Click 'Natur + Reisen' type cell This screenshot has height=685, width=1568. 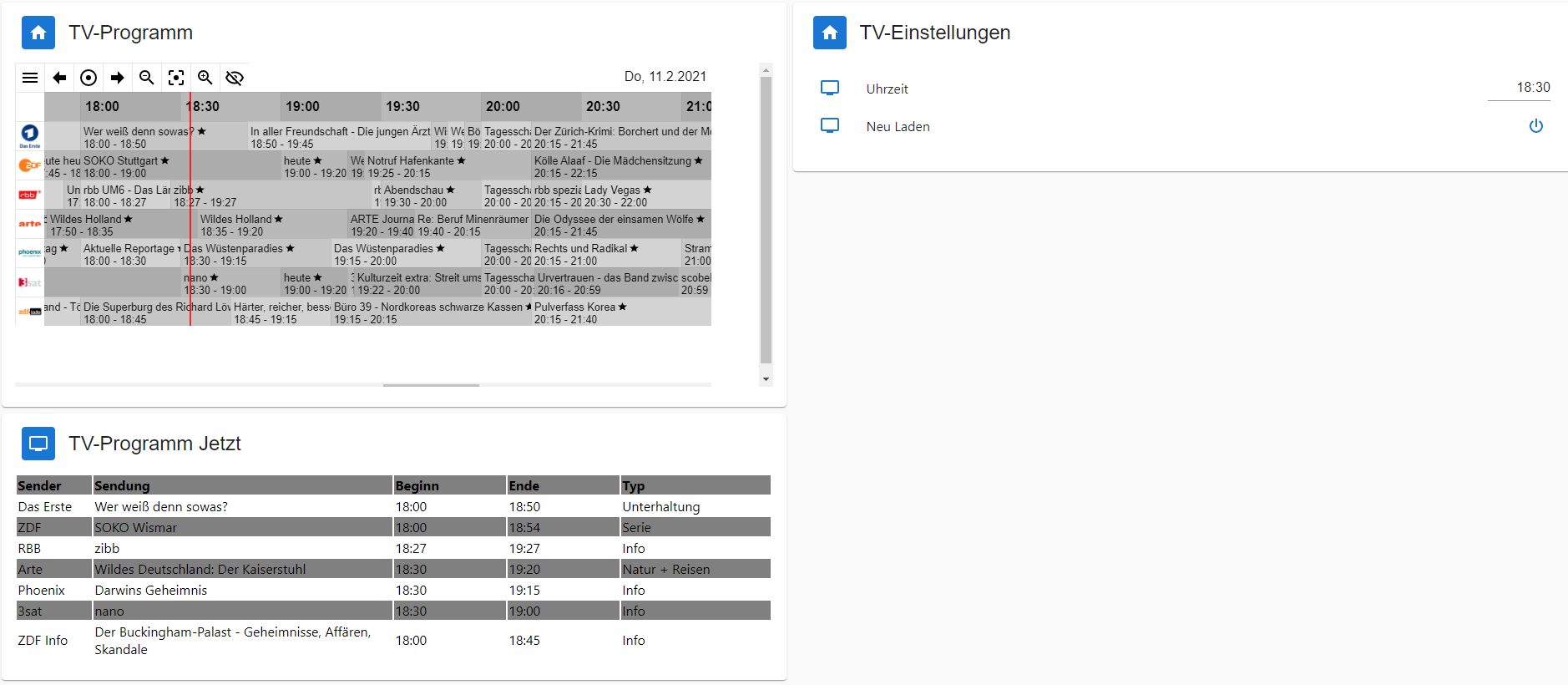coord(695,569)
